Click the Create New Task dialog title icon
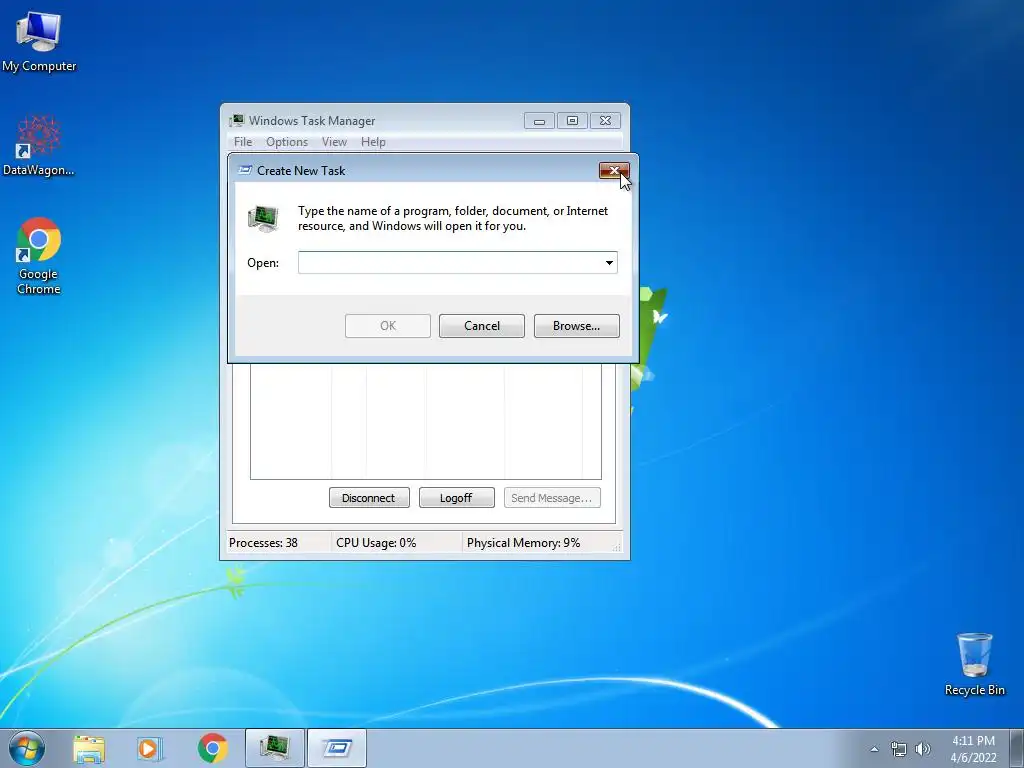Image resolution: width=1024 pixels, height=768 pixels. [x=245, y=170]
